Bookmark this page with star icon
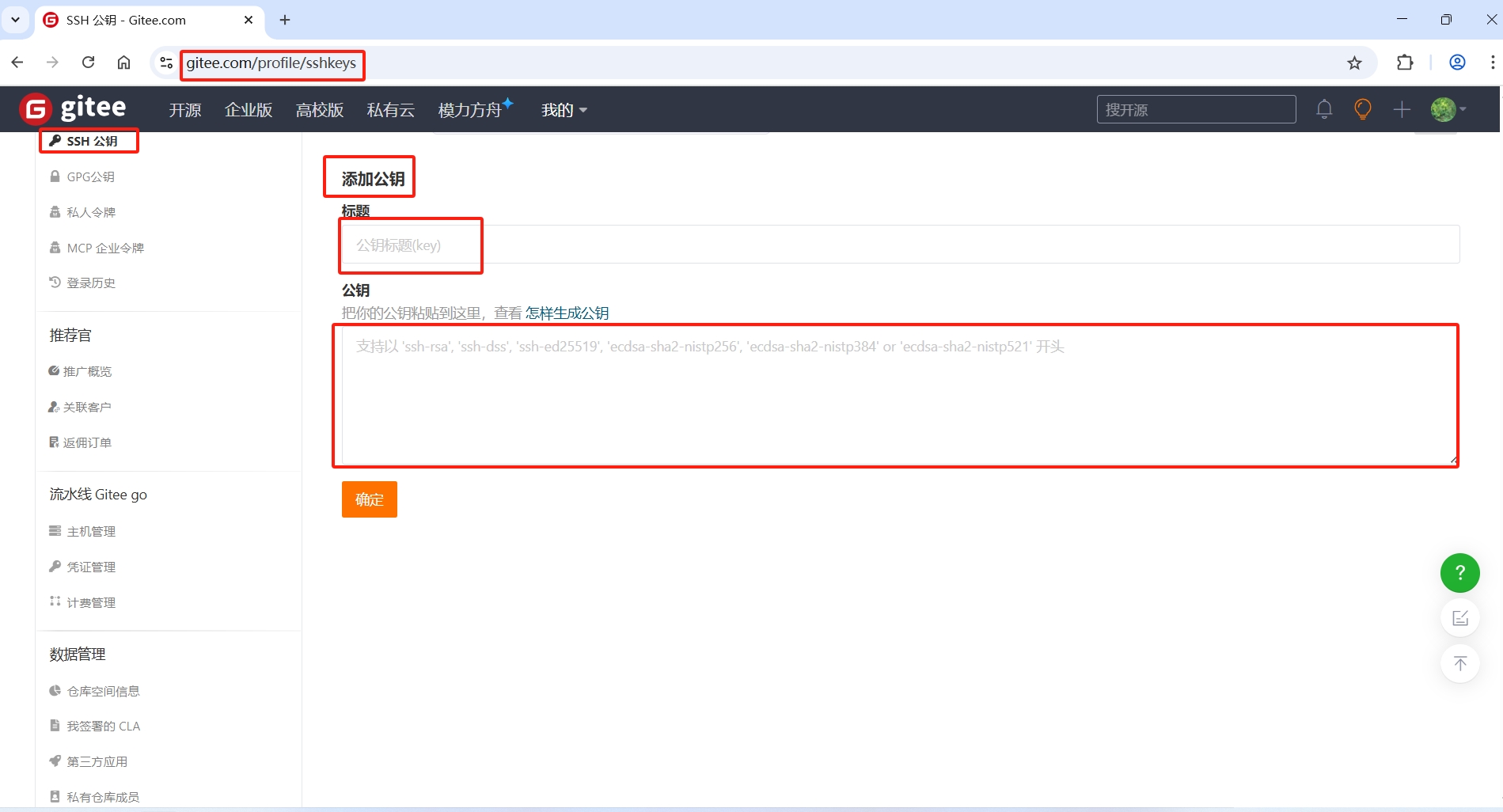 (x=1354, y=63)
